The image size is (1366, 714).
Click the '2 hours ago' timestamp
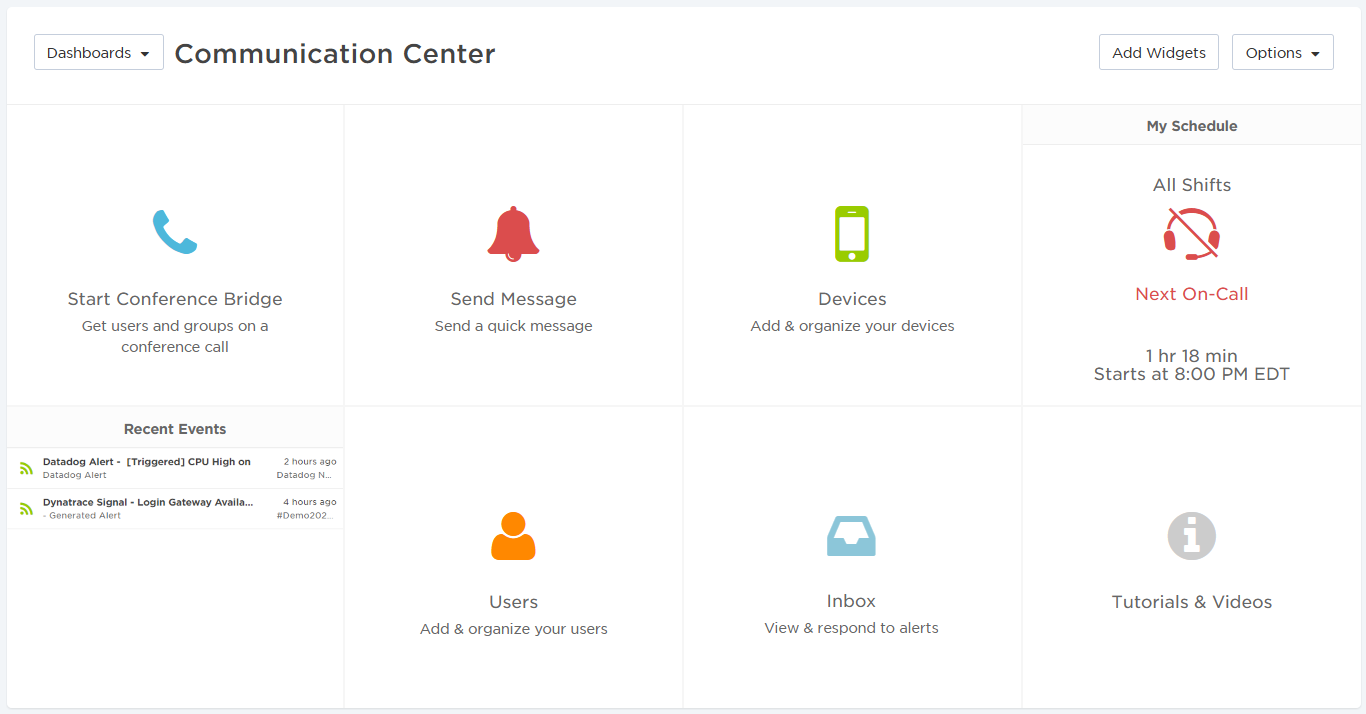coord(310,462)
